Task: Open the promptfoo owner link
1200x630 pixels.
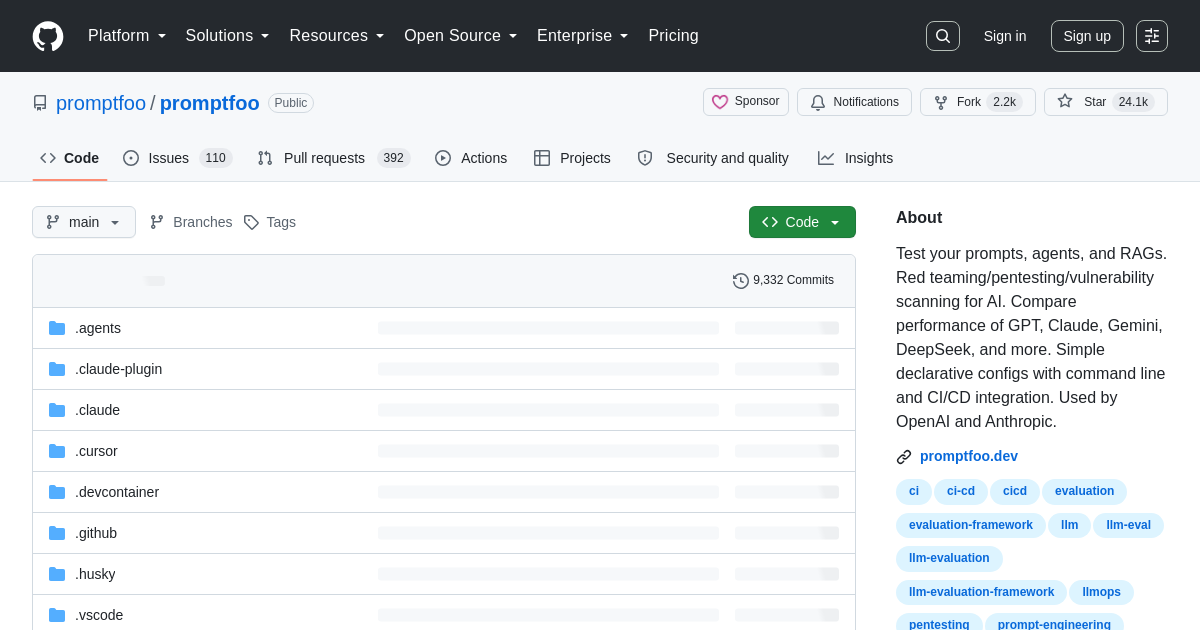Action: point(101,103)
